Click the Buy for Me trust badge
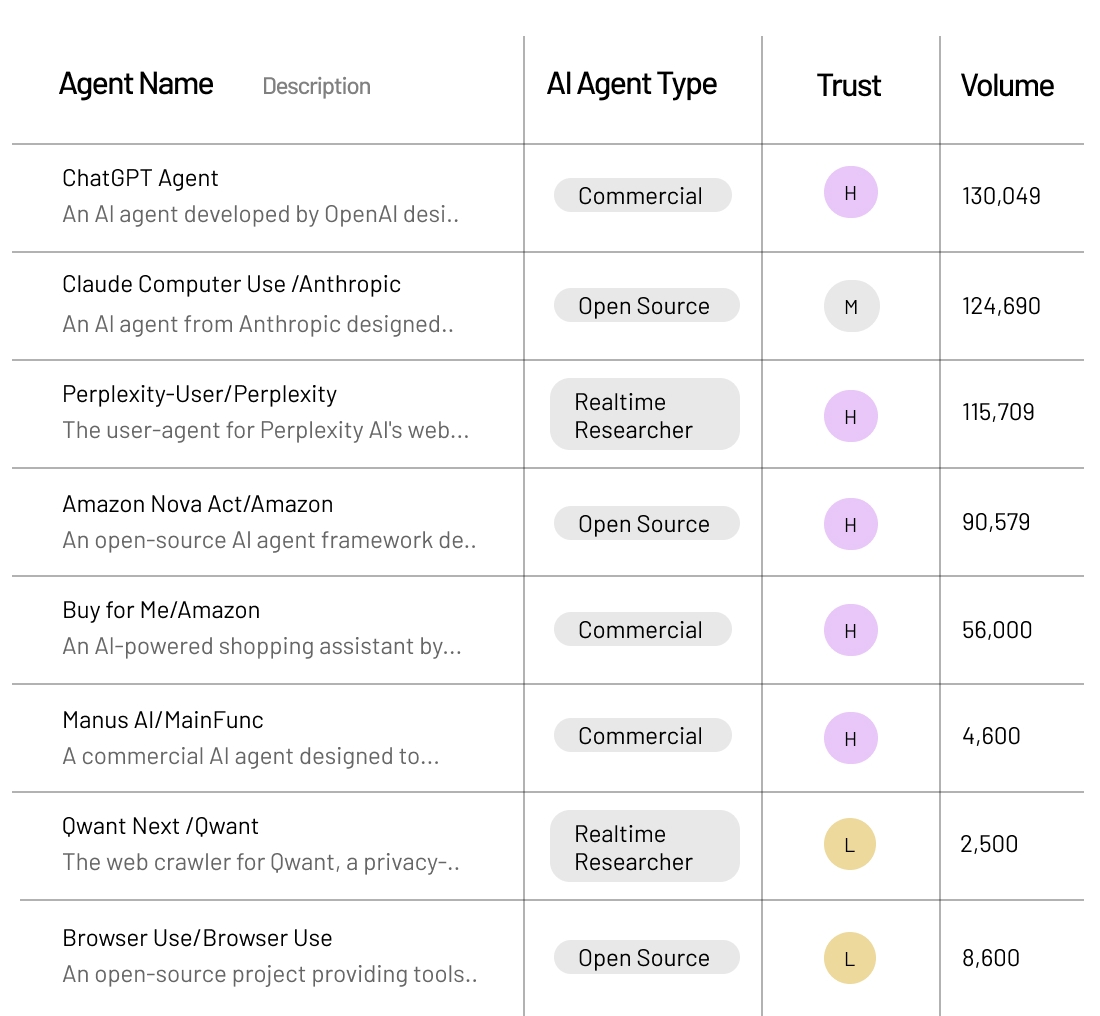 coord(850,630)
